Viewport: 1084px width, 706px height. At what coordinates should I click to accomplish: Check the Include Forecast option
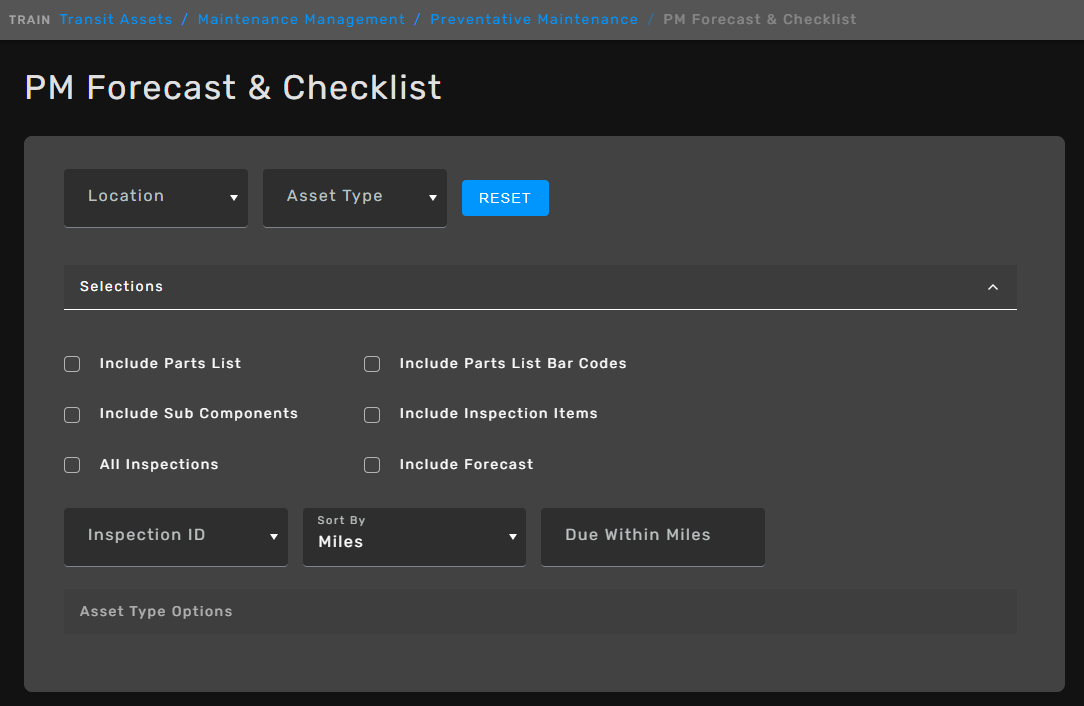tap(372, 465)
